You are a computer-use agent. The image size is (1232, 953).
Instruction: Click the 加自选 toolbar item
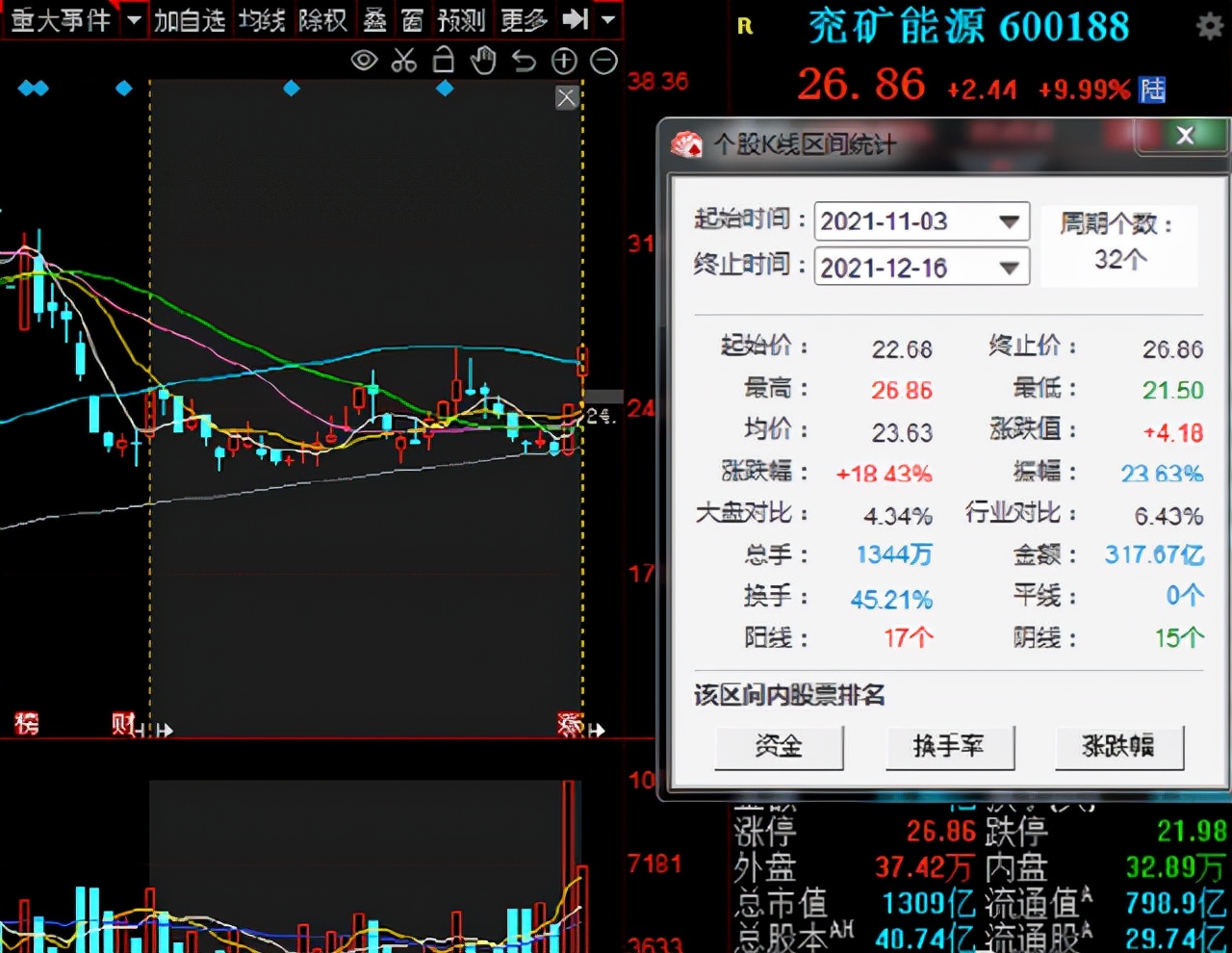(189, 19)
